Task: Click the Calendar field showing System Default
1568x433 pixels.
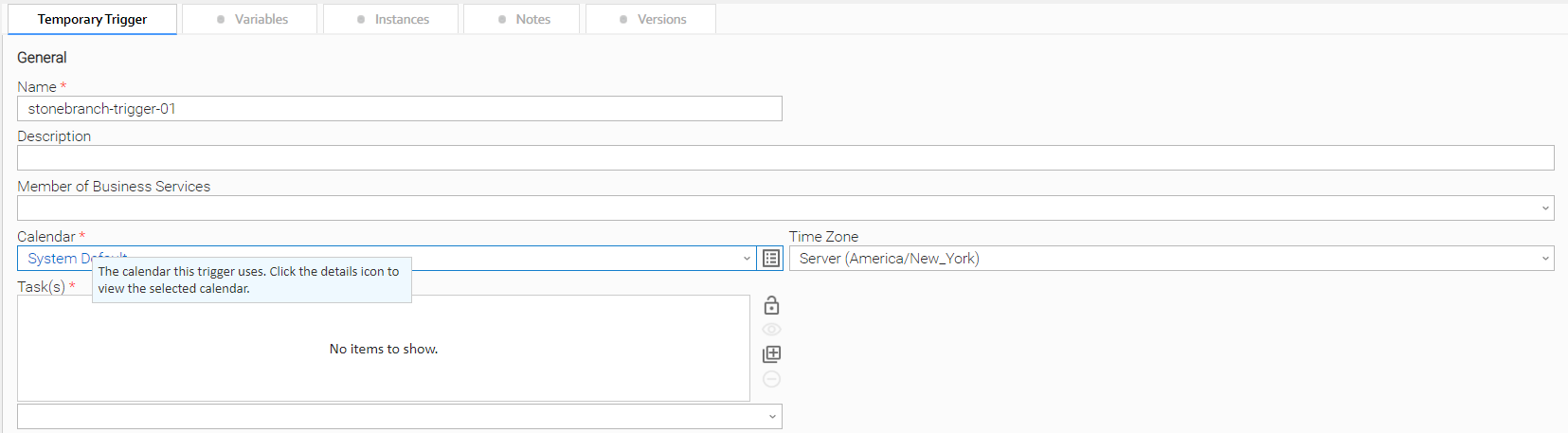Action: tap(474, 259)
